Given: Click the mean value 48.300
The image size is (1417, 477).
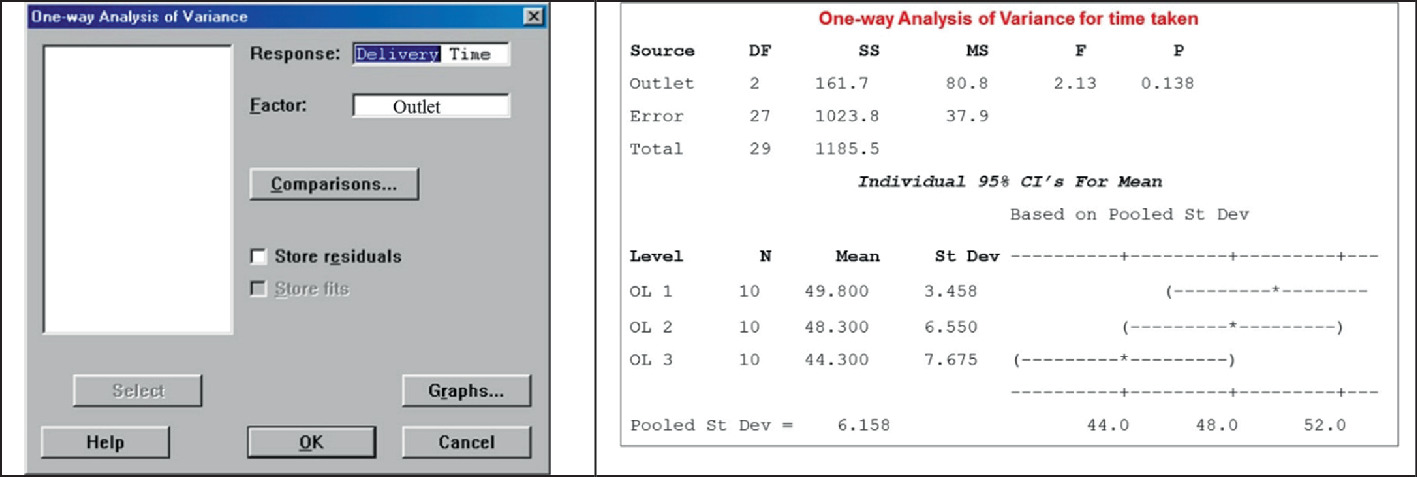Looking at the screenshot, I should click(836, 327).
